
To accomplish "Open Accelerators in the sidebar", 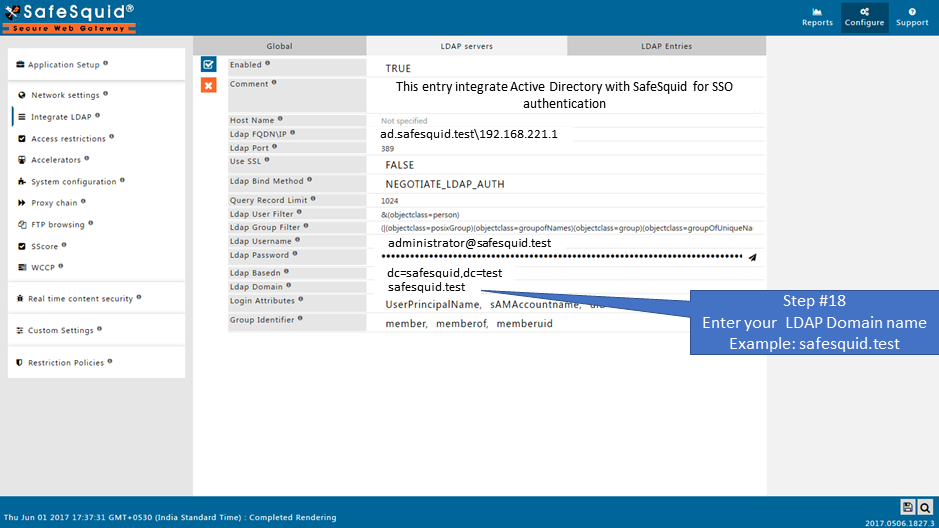I will click(56, 160).
